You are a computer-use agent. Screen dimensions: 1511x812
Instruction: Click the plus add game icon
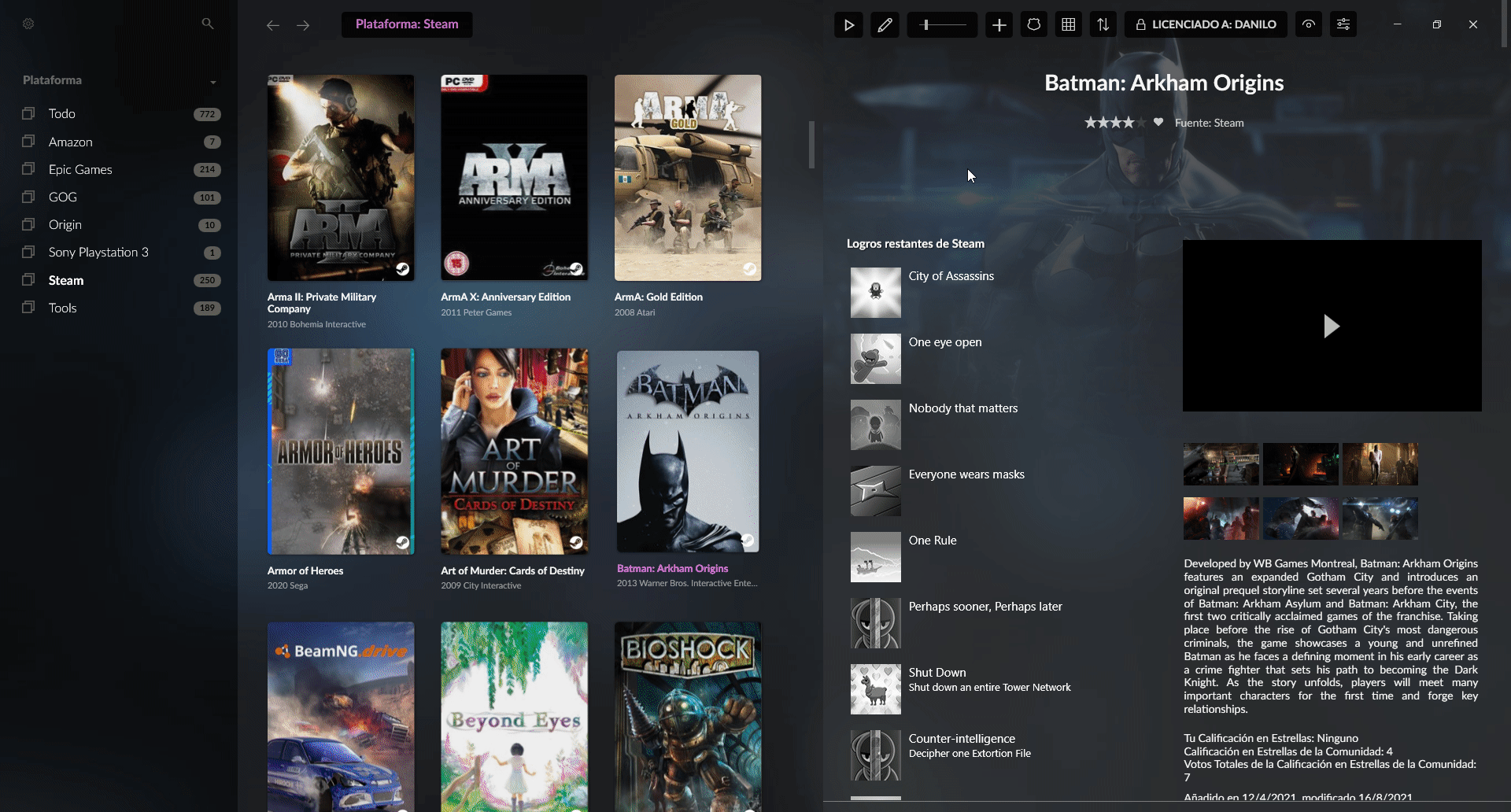click(x=999, y=24)
